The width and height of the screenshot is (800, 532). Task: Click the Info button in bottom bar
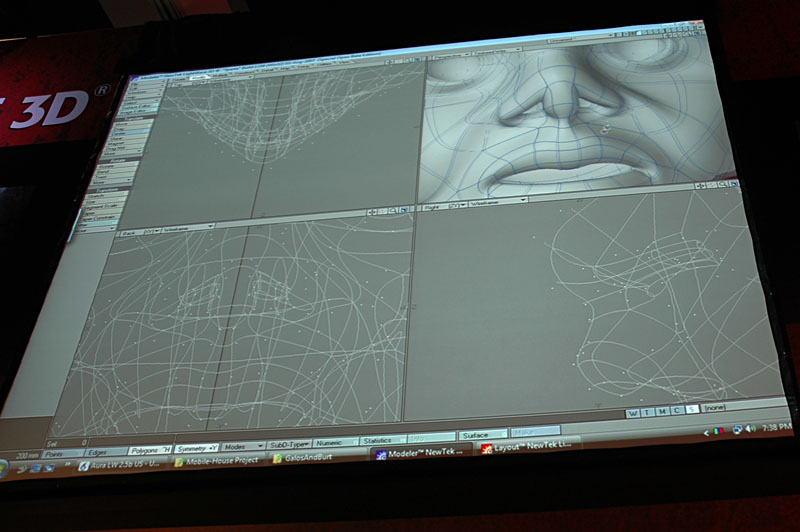(x=432, y=438)
